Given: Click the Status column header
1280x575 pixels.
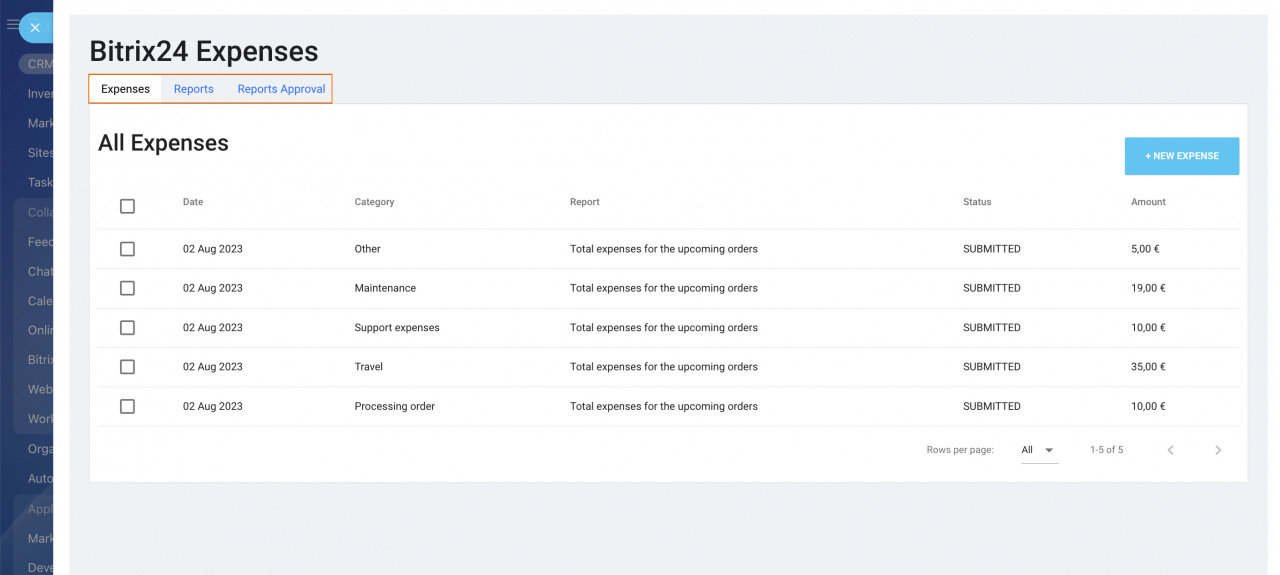Looking at the screenshot, I should point(977,202).
